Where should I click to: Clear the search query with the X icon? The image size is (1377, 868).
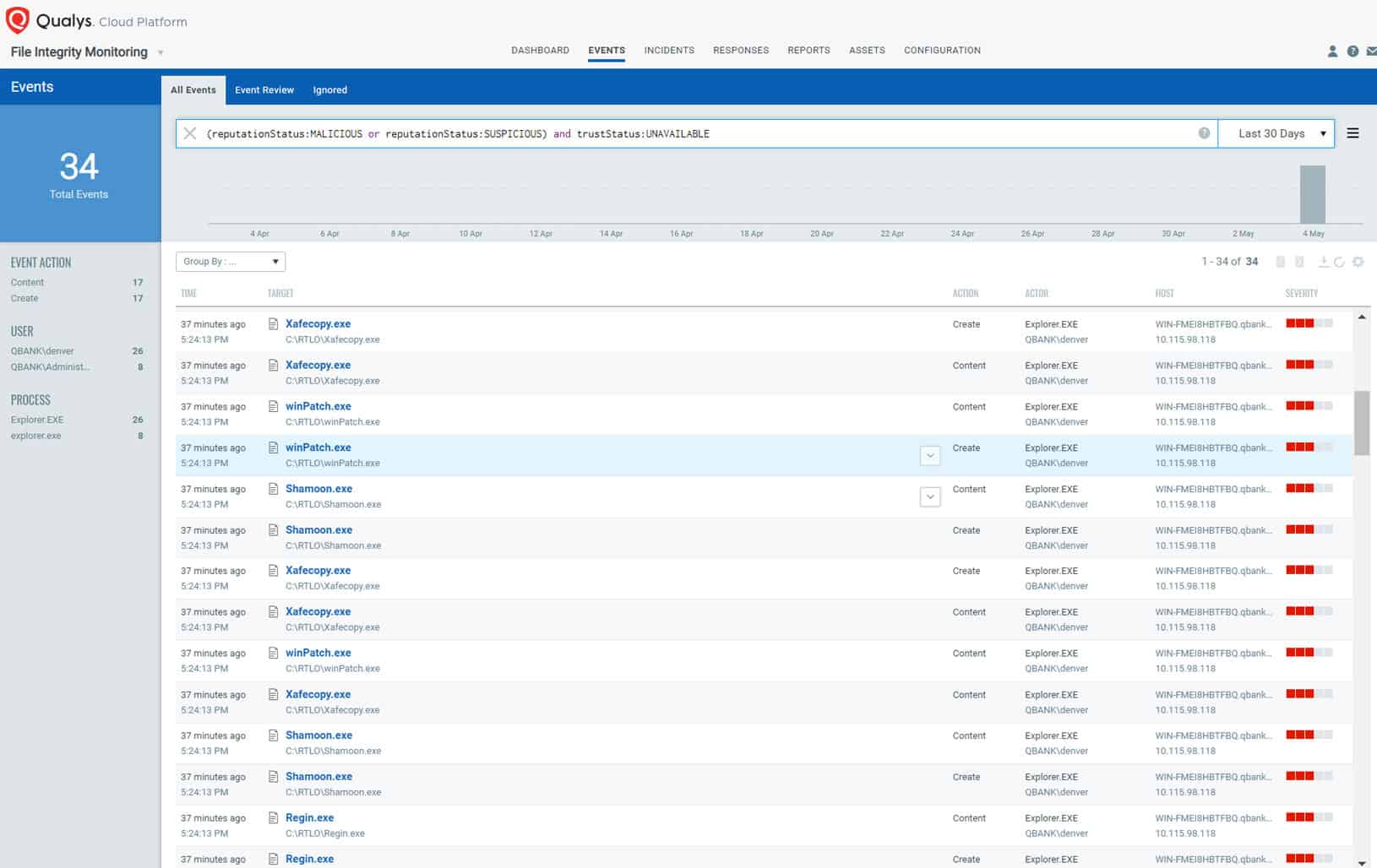click(190, 133)
